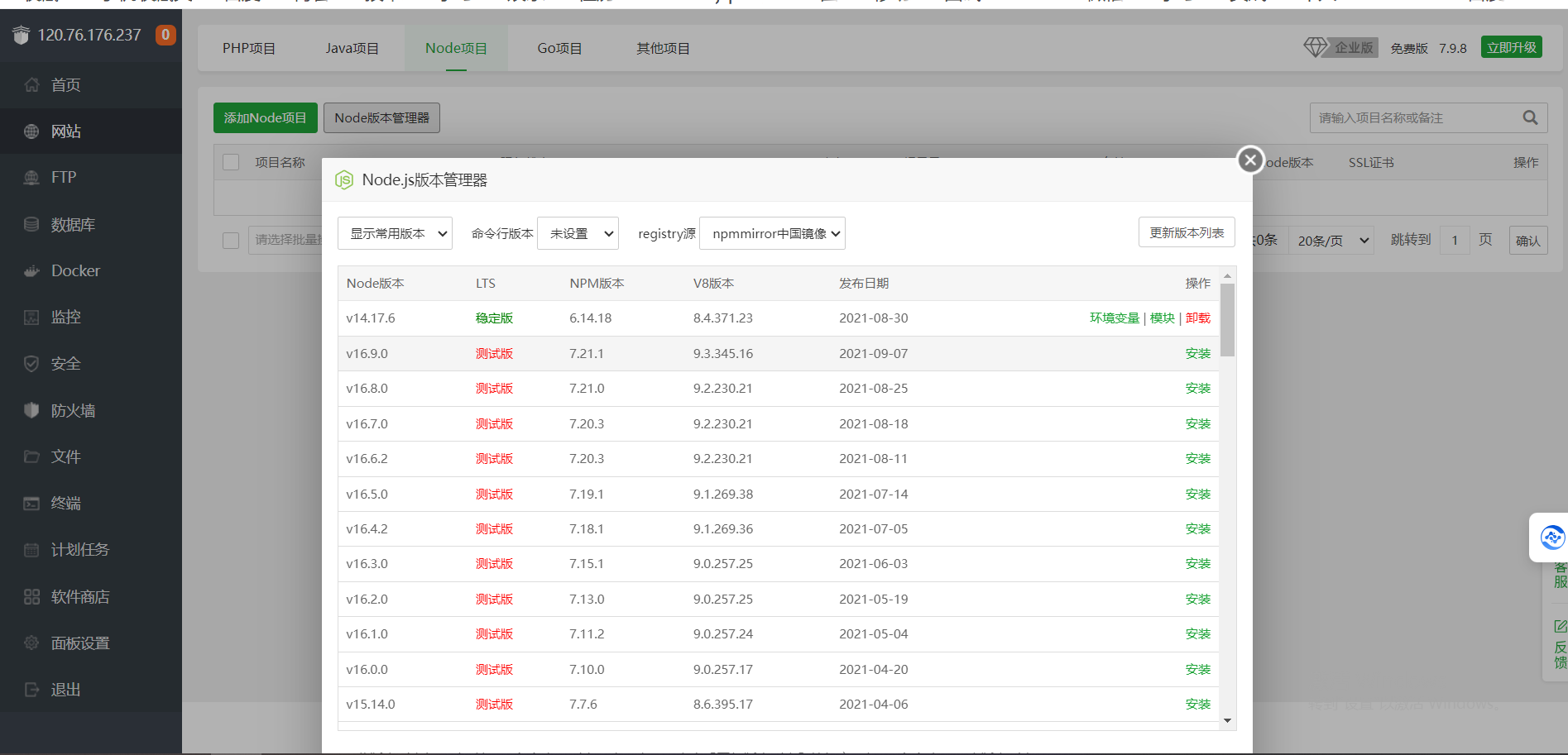1568x755 pixels.
Task: Open the 命令行版本 未设置 dropdown
Action: tap(578, 233)
